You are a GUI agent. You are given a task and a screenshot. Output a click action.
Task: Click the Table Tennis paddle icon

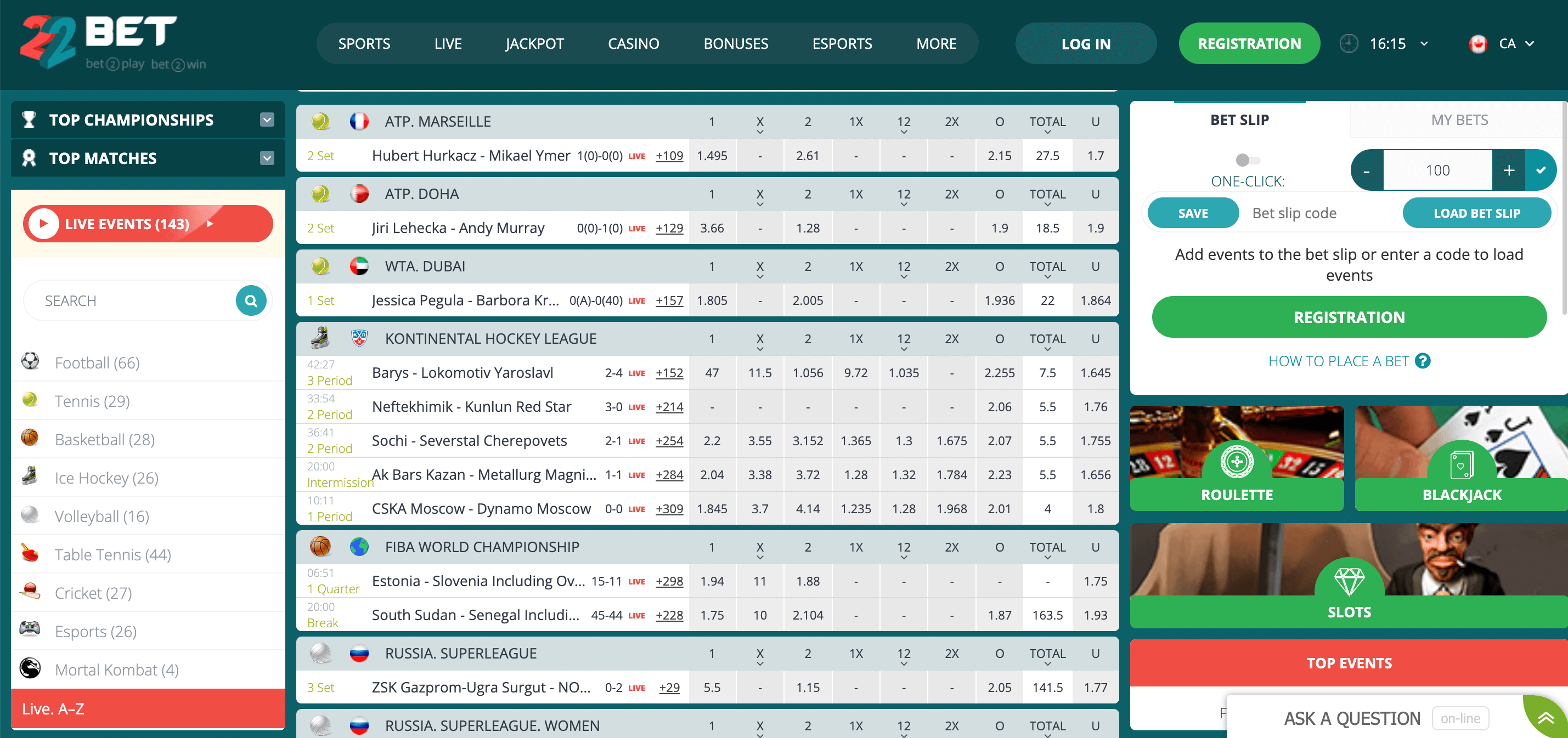[30, 553]
